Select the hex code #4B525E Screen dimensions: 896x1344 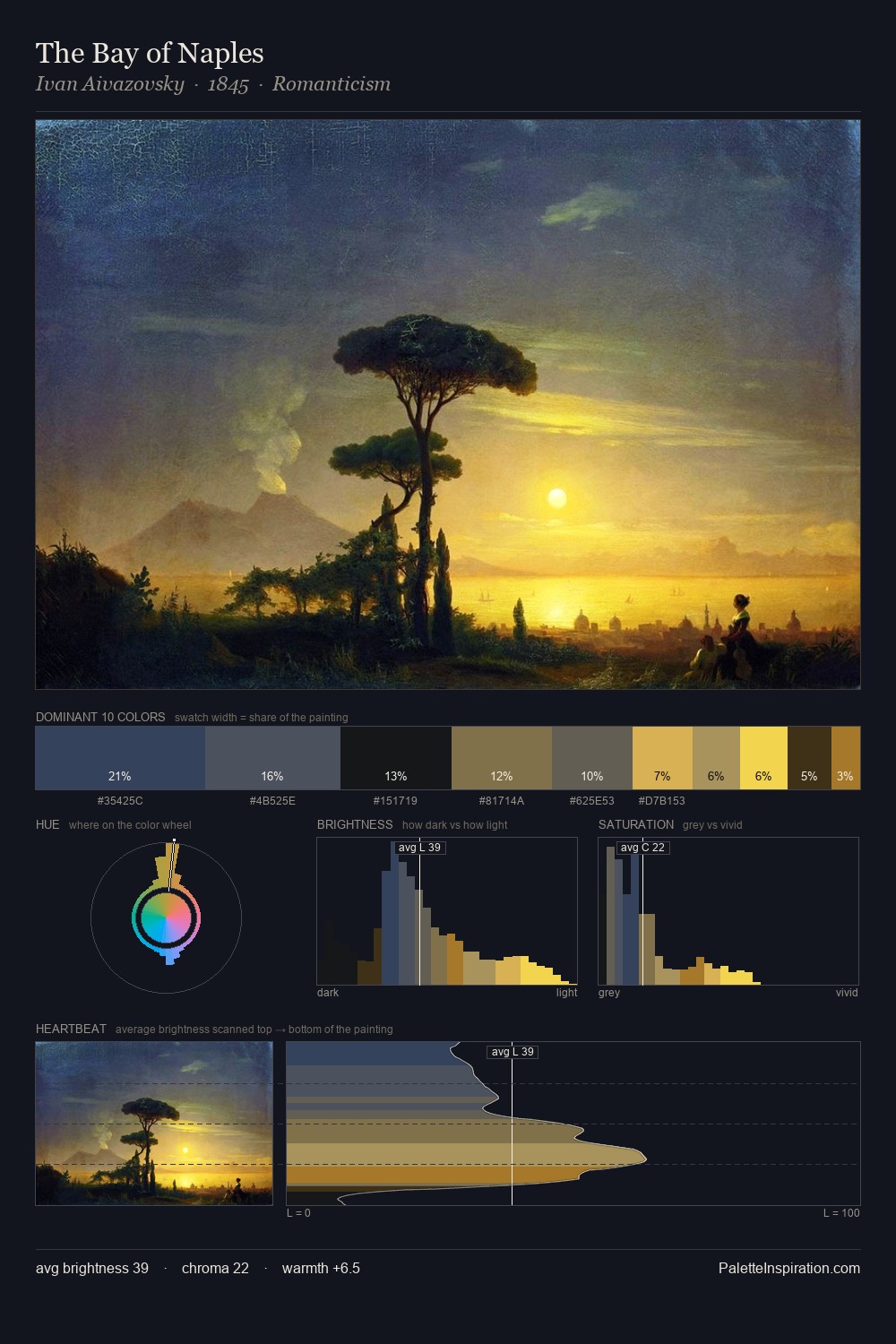pyautogui.click(x=272, y=801)
